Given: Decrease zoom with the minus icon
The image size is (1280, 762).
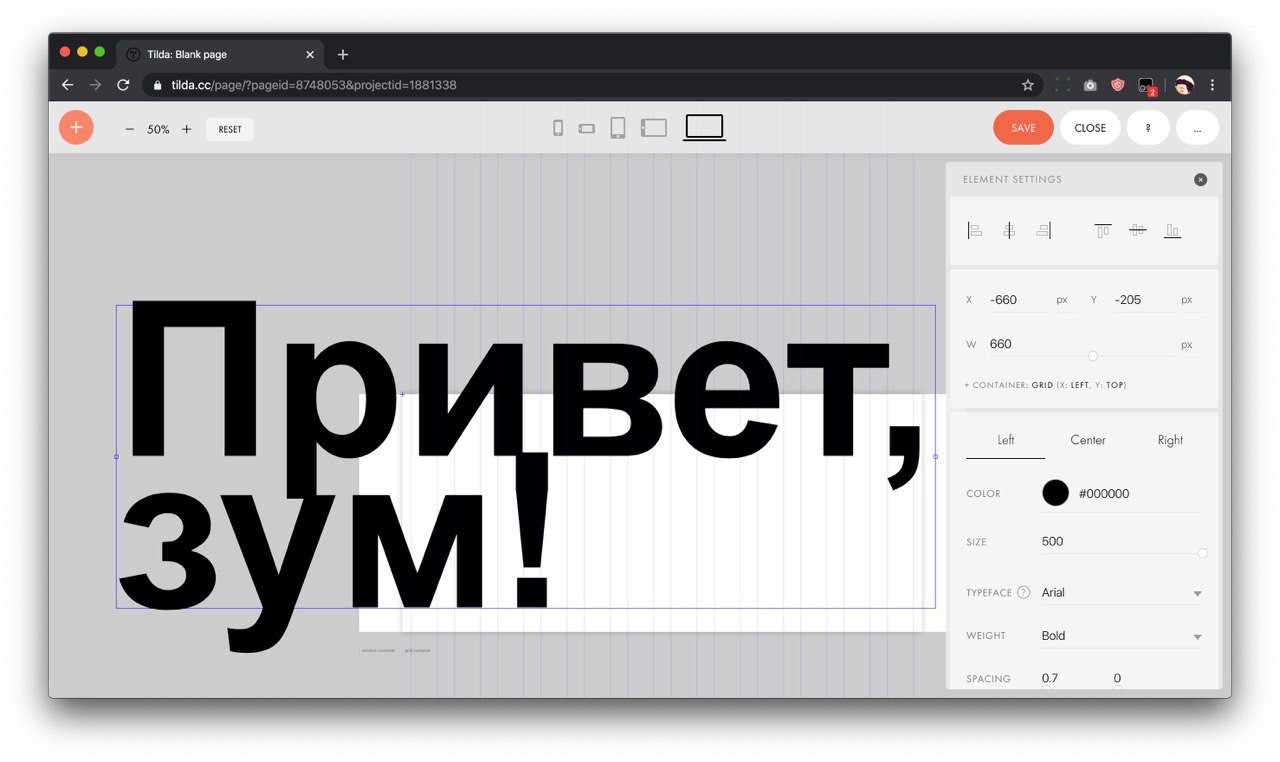Looking at the screenshot, I should click(x=130, y=129).
